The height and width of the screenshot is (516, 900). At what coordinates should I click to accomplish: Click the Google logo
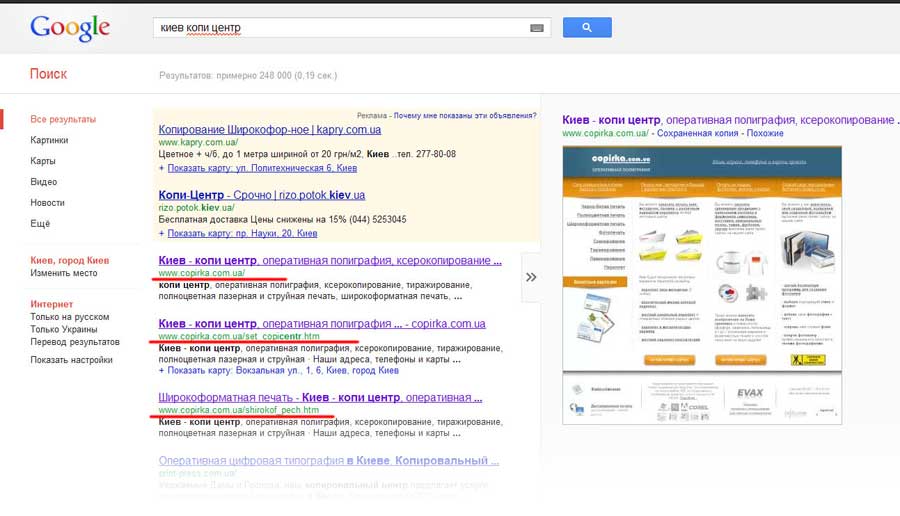(70, 28)
